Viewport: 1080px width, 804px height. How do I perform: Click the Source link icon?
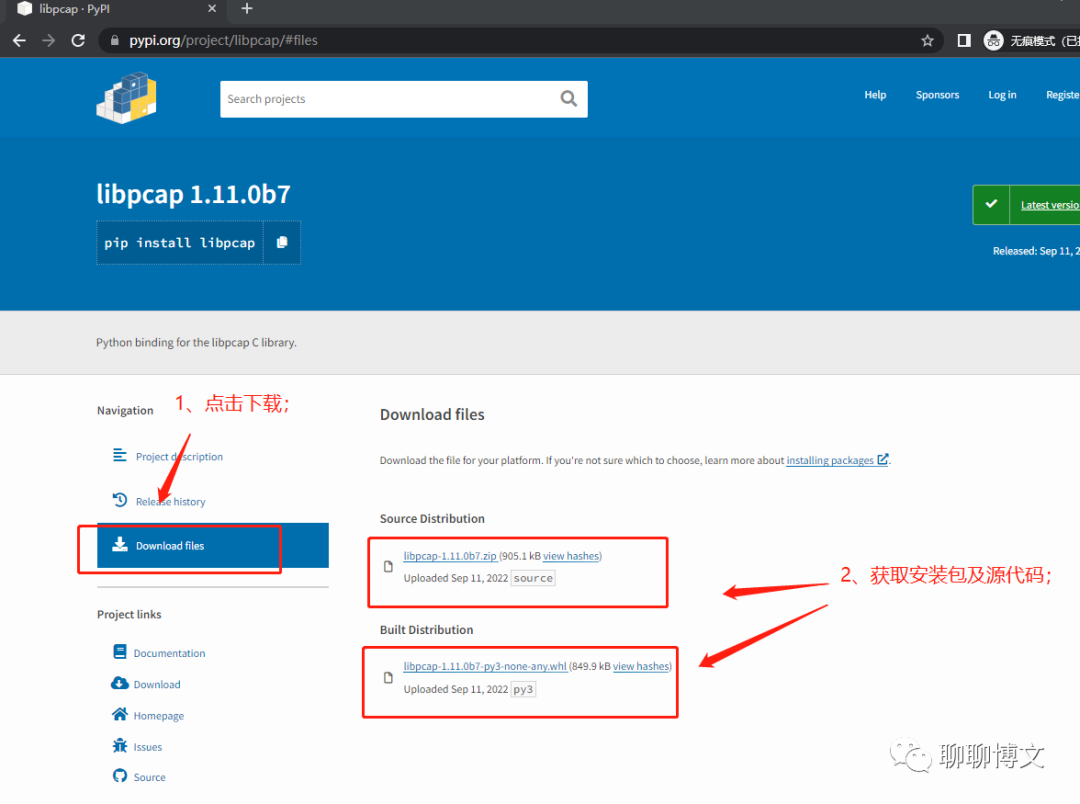[x=118, y=777]
